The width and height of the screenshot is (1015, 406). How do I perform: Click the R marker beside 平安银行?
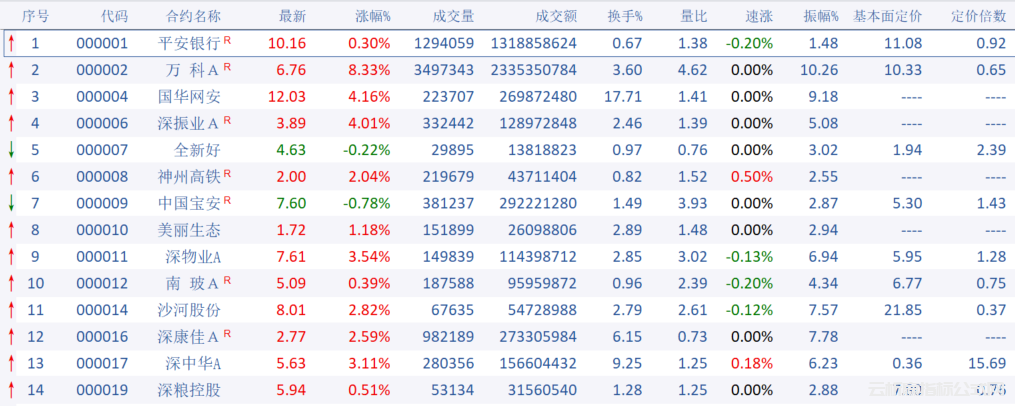tap(227, 40)
